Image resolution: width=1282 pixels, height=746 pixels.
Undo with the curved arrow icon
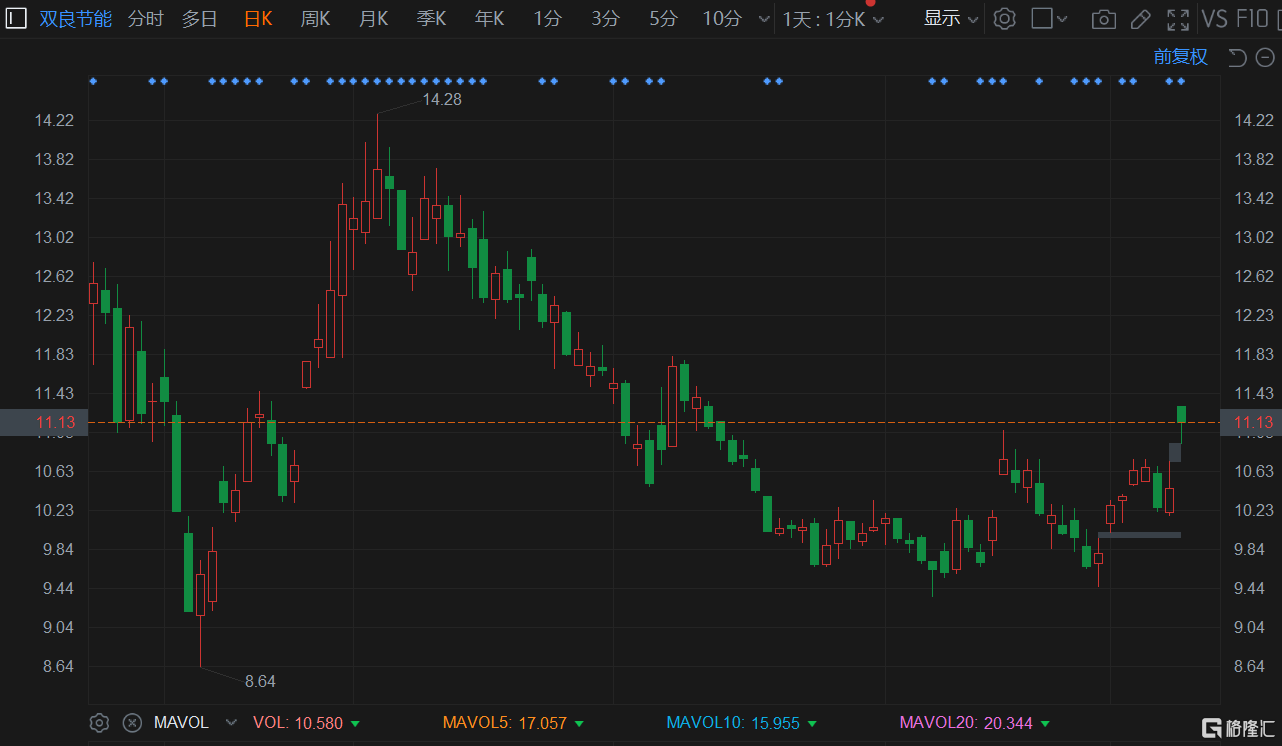1236,57
